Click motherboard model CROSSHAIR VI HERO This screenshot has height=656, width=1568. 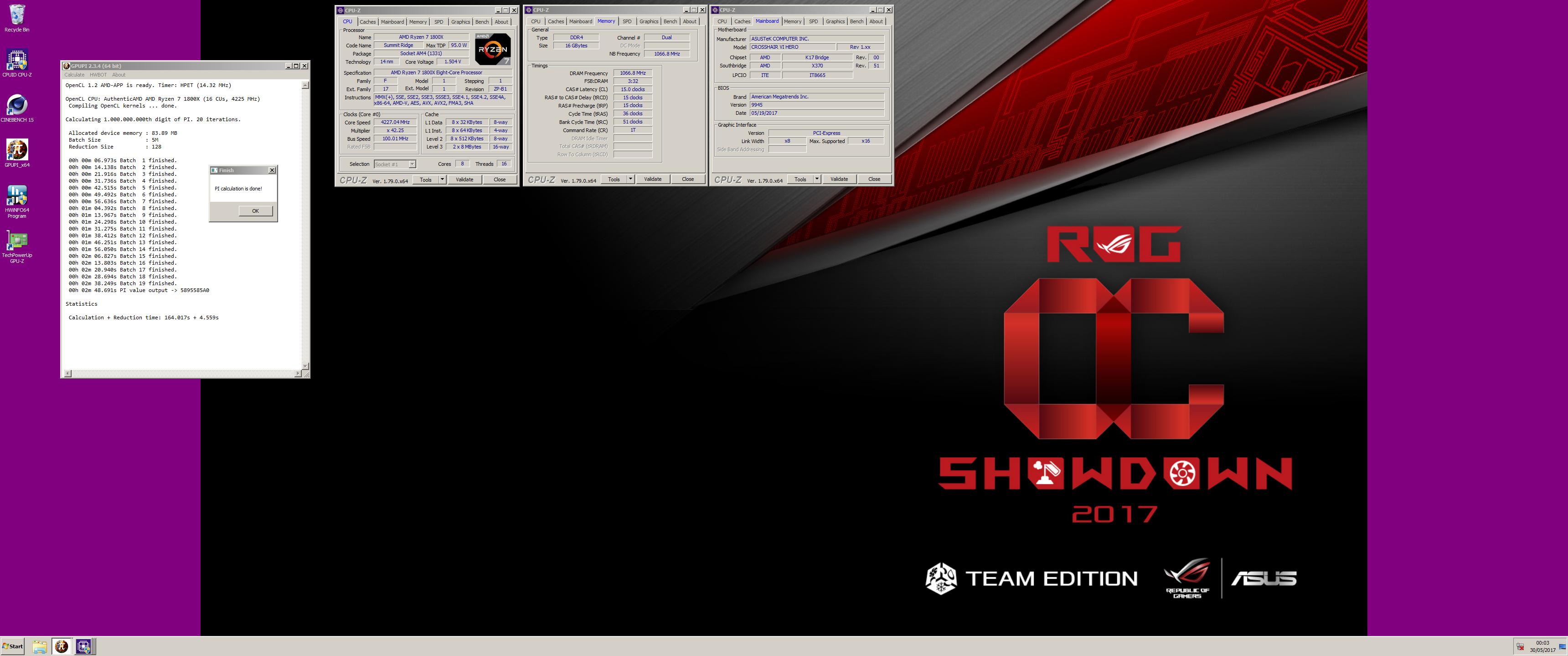[792, 47]
